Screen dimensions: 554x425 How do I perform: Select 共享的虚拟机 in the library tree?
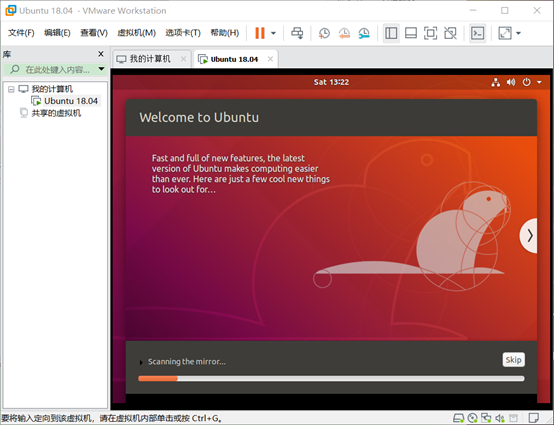[x=56, y=113]
